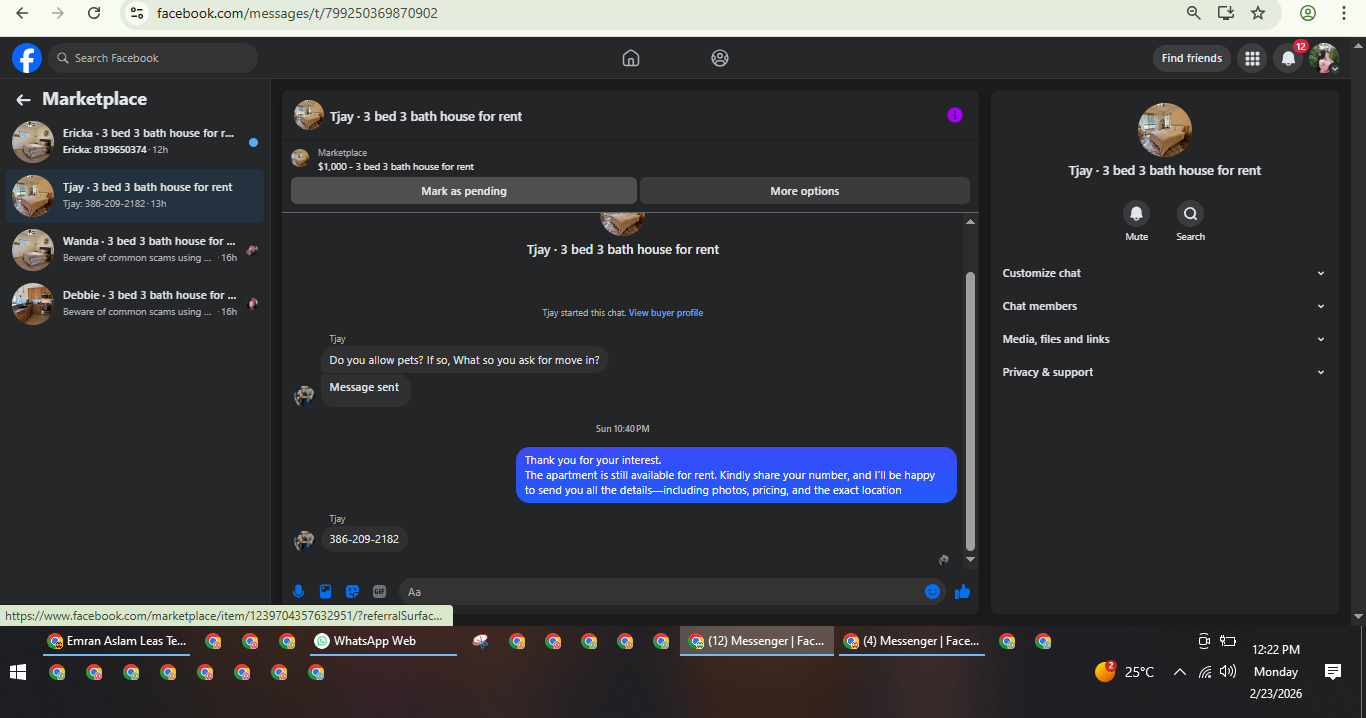This screenshot has width=1366, height=718.
Task: Open conversation information purple icon
Action: pos(955,115)
